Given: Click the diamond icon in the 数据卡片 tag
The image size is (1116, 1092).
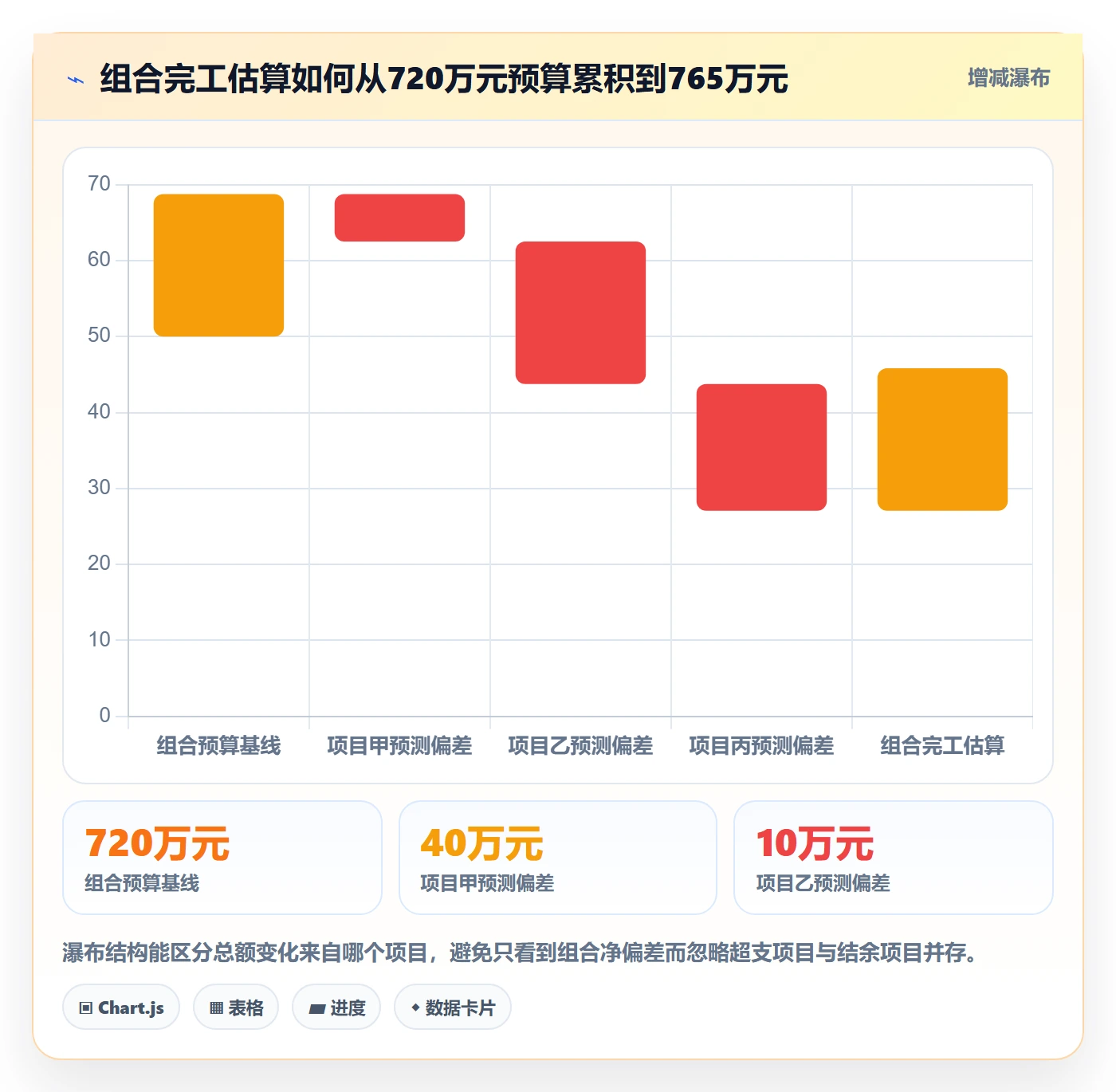Looking at the screenshot, I should tap(415, 1008).
